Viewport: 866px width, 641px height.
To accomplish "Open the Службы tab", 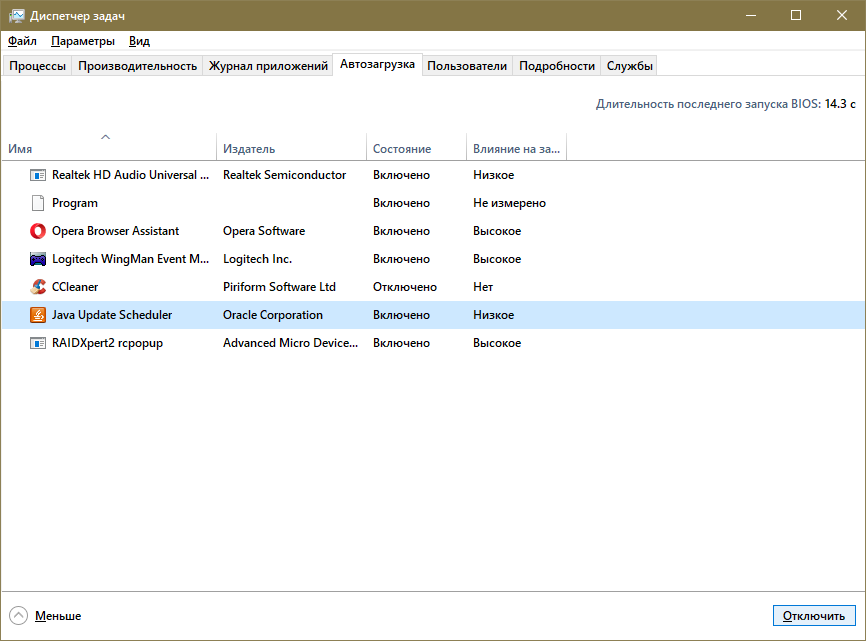I will tap(630, 66).
